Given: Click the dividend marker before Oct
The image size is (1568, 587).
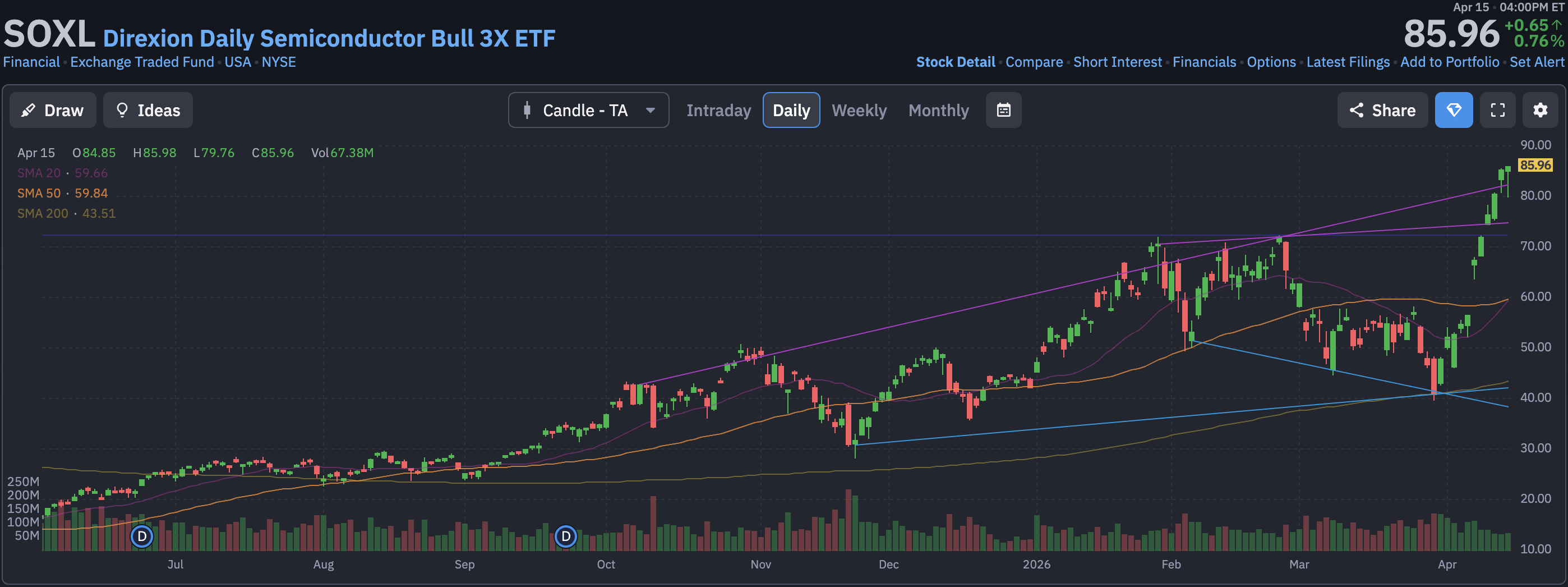Looking at the screenshot, I should [565, 536].
